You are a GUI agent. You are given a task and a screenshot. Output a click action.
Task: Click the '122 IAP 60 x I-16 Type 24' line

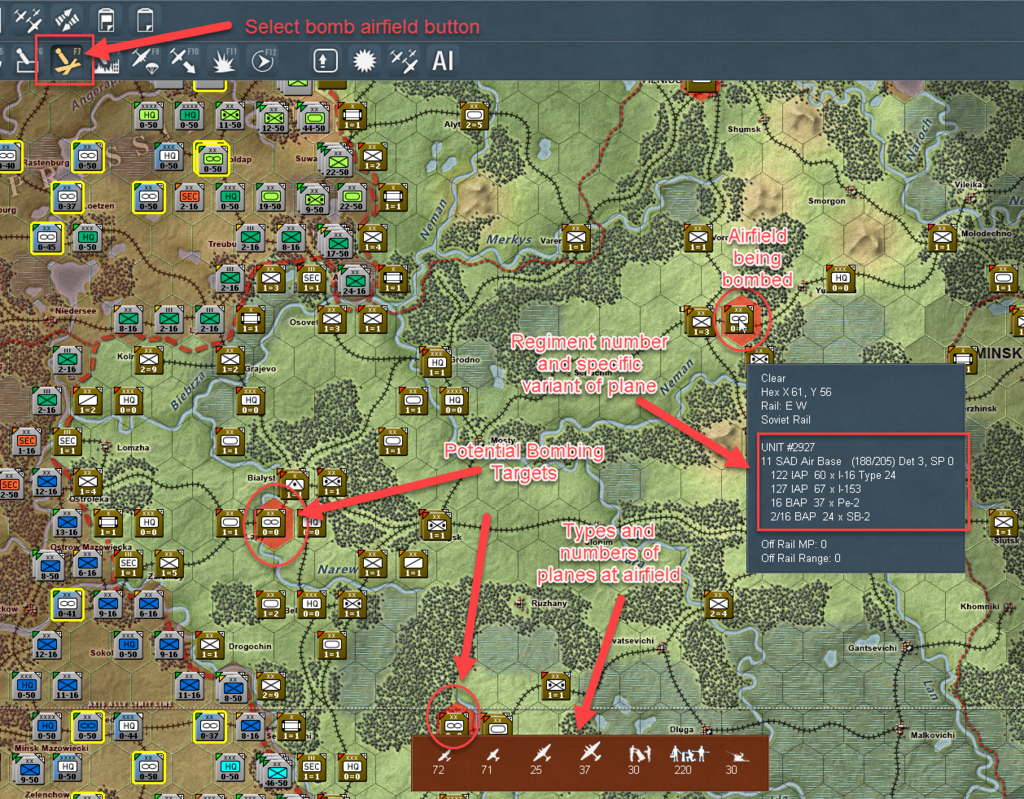(833, 475)
